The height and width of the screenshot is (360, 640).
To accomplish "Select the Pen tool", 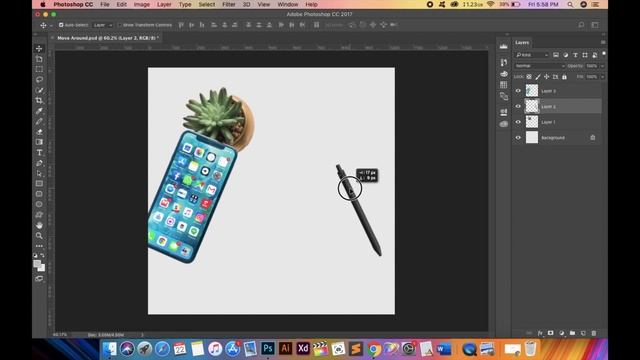I will pos(39,163).
